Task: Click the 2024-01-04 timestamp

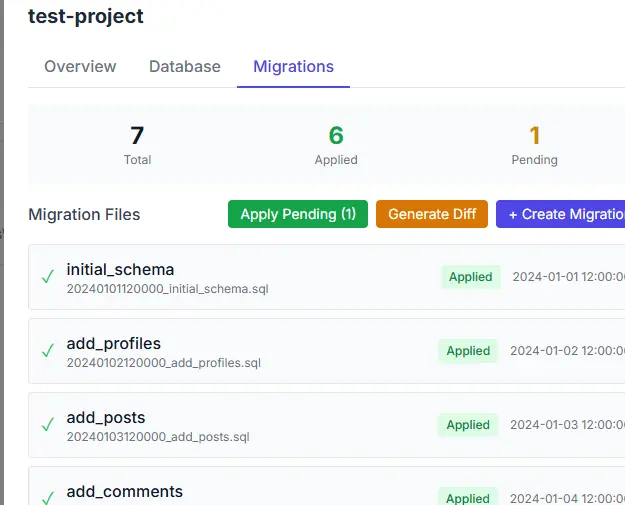Action: coord(568,498)
